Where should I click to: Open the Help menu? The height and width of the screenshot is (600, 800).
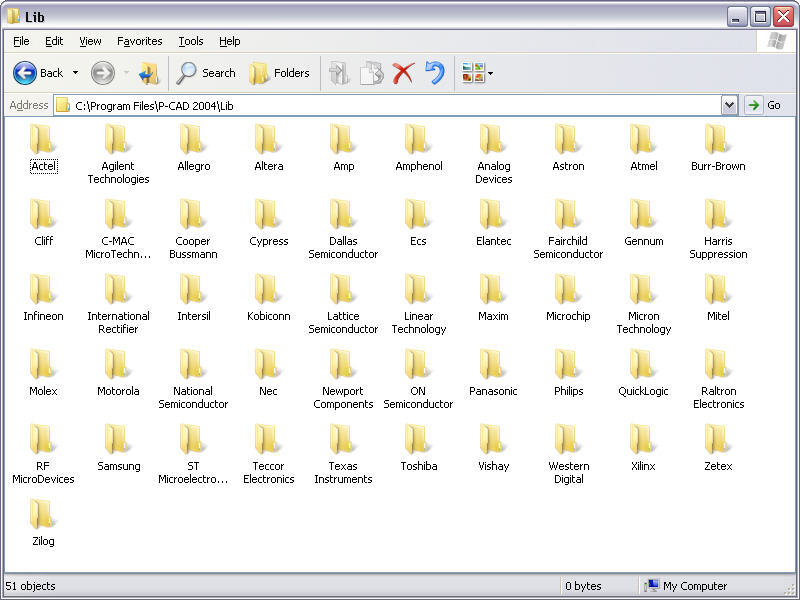(x=230, y=41)
